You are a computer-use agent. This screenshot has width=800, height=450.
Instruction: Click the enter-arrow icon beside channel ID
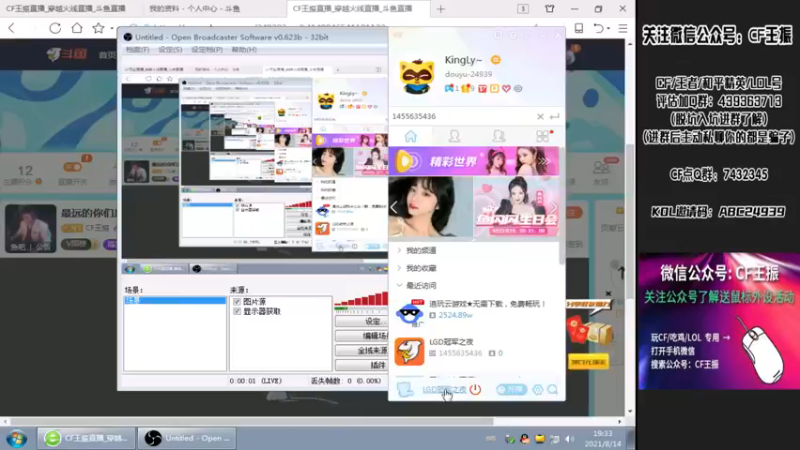tap(555, 116)
